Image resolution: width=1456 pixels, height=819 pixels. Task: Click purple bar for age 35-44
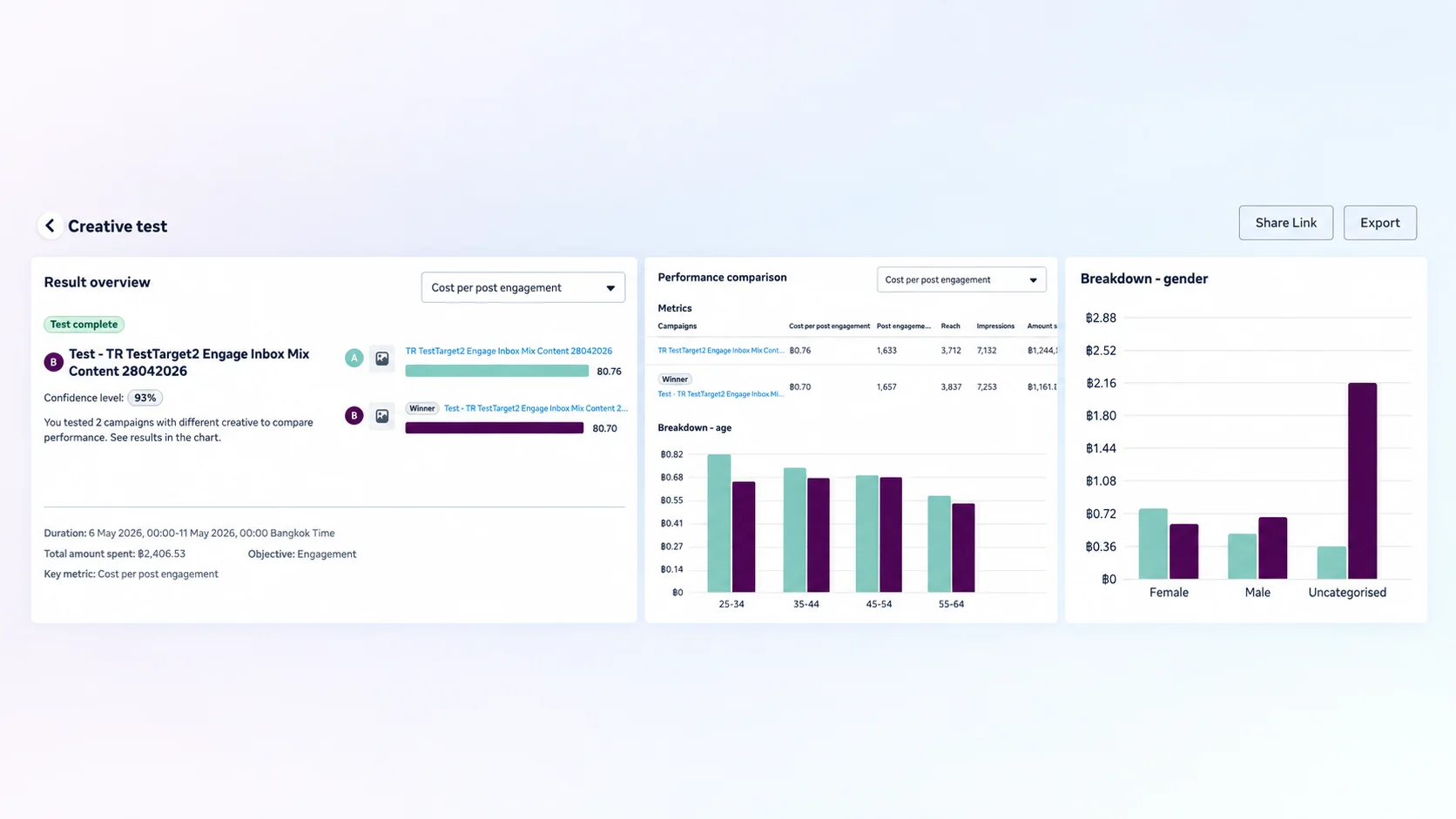[x=818, y=535]
